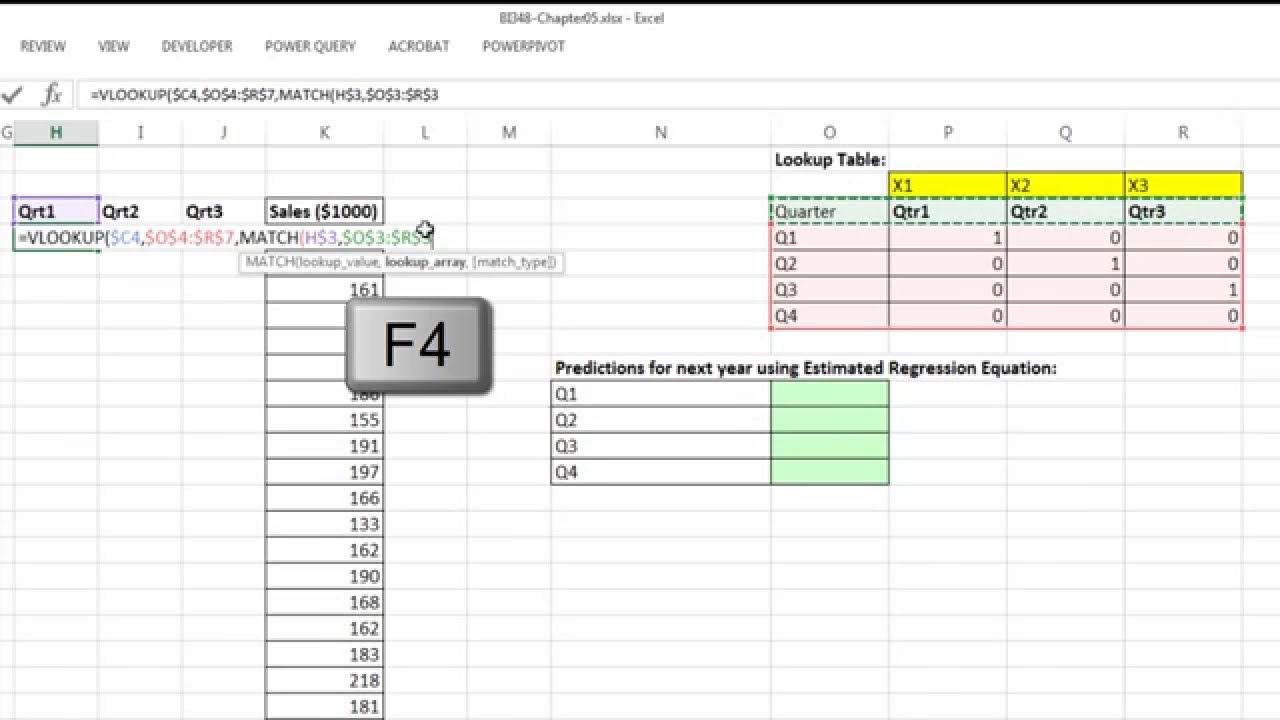The image size is (1280, 720).
Task: Select the green cell beside predictions Q2
Action: coord(830,420)
